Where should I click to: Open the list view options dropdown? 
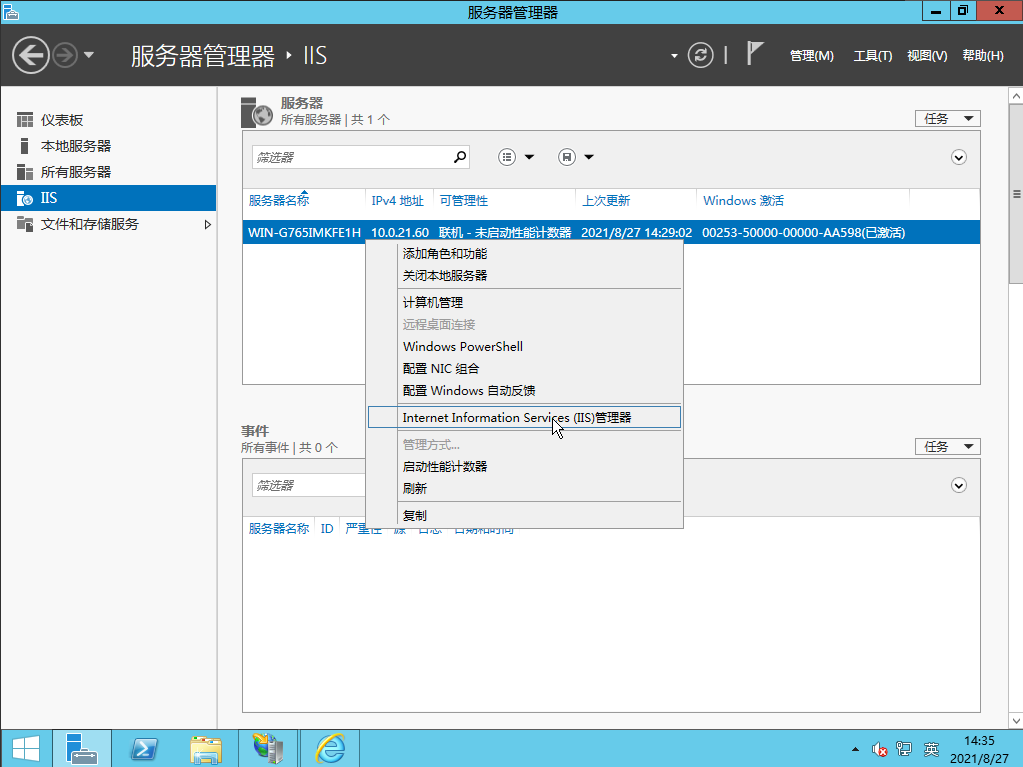516,157
